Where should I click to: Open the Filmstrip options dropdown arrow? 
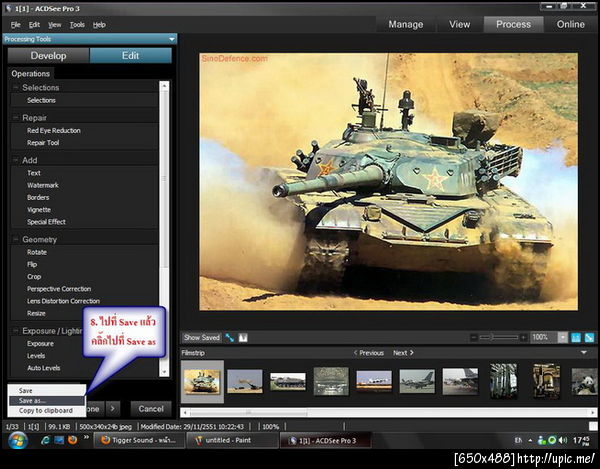[584, 353]
